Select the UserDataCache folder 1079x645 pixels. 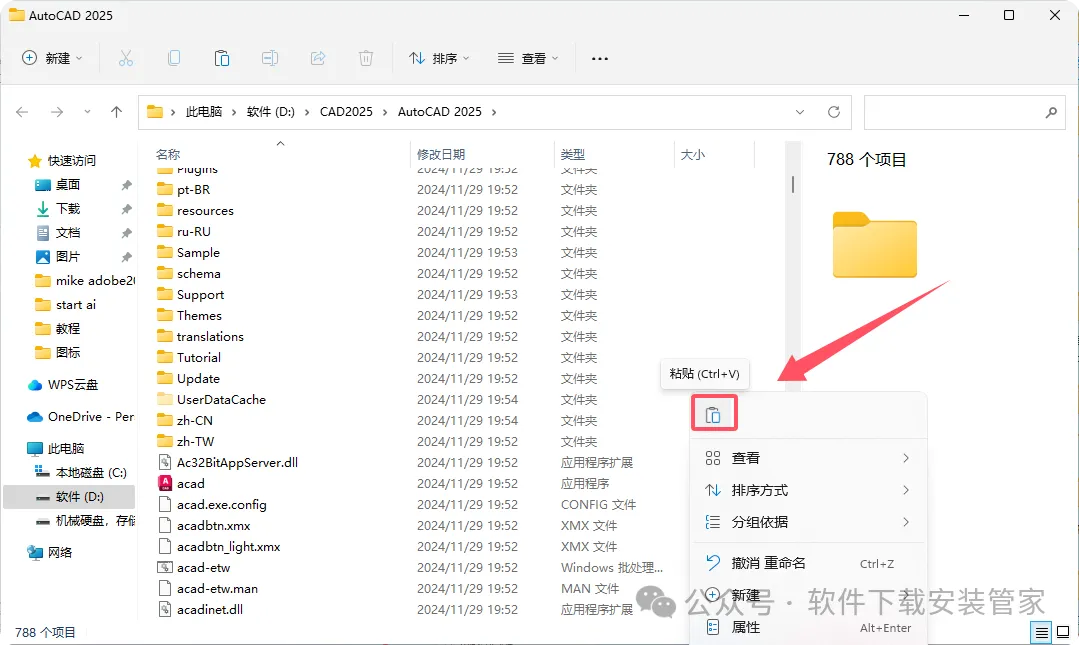coord(221,399)
